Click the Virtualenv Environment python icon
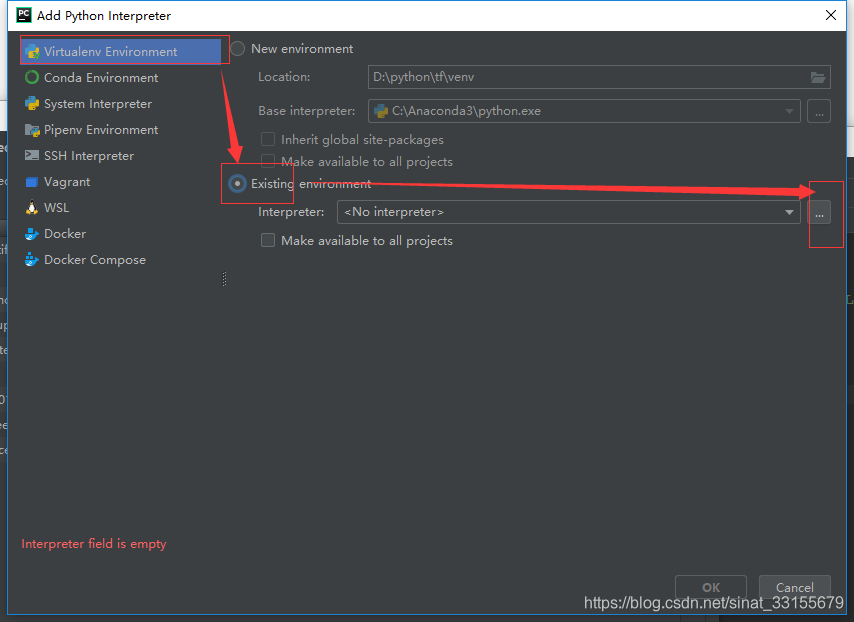 (x=32, y=52)
